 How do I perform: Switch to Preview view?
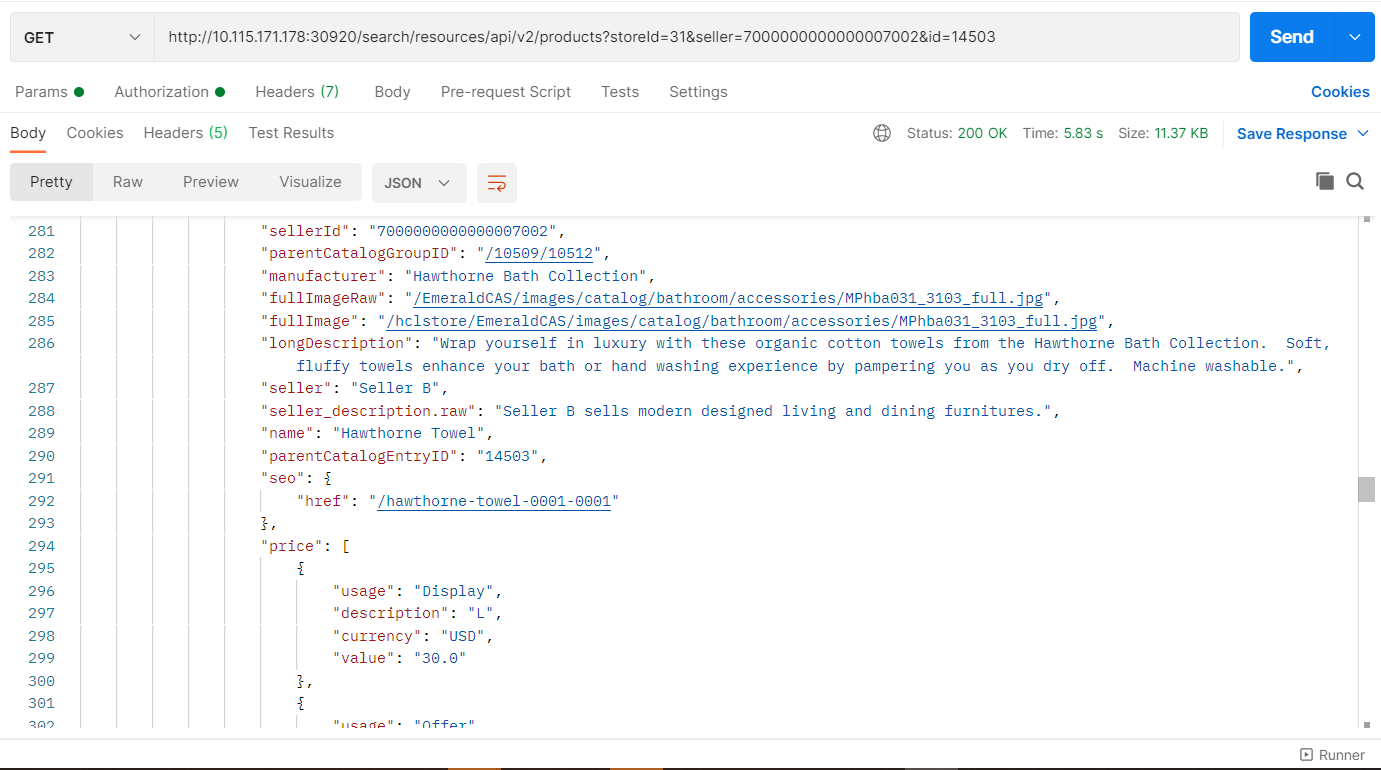click(x=211, y=182)
